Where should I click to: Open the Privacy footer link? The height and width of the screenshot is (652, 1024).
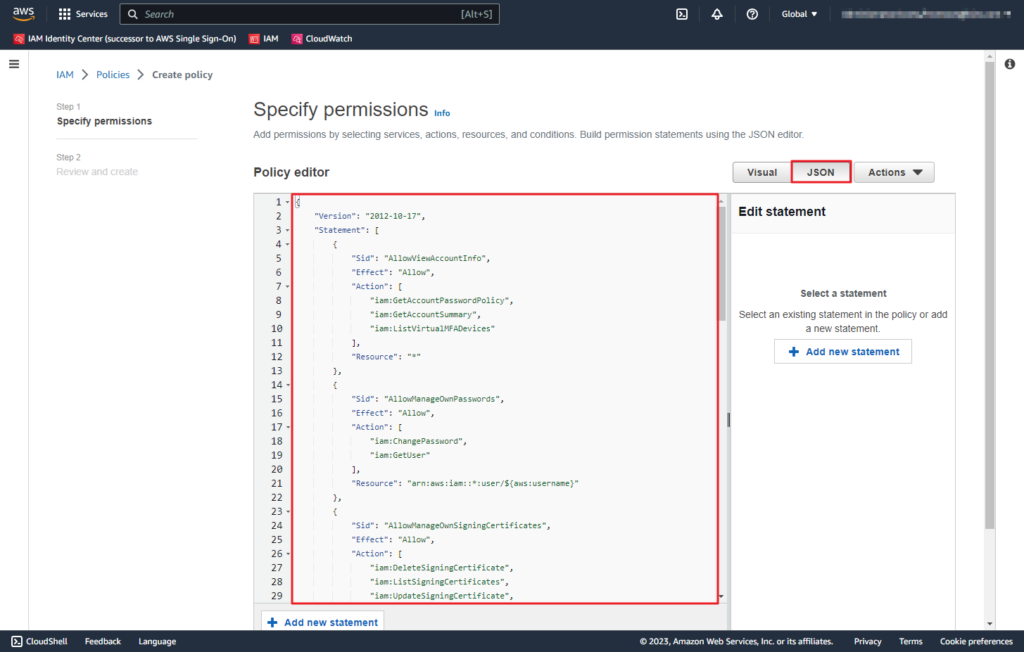click(867, 642)
